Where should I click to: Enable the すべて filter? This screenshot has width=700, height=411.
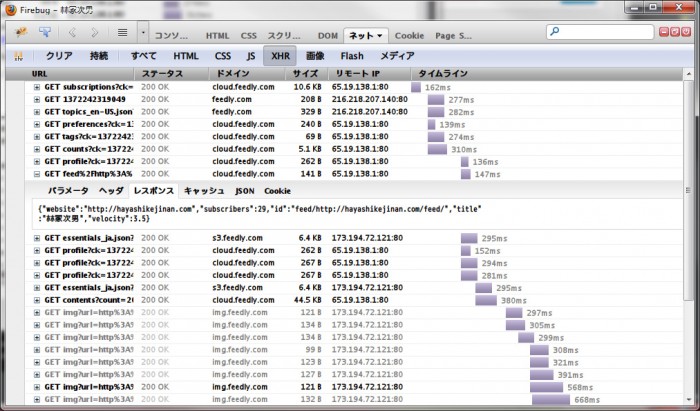144,56
